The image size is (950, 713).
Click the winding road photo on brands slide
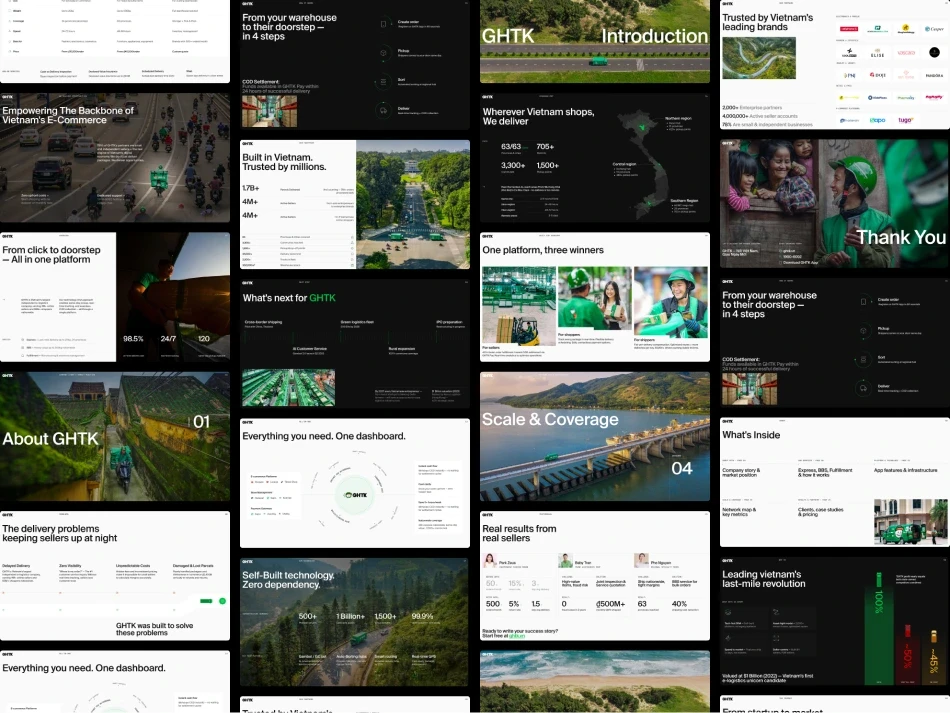[759, 58]
